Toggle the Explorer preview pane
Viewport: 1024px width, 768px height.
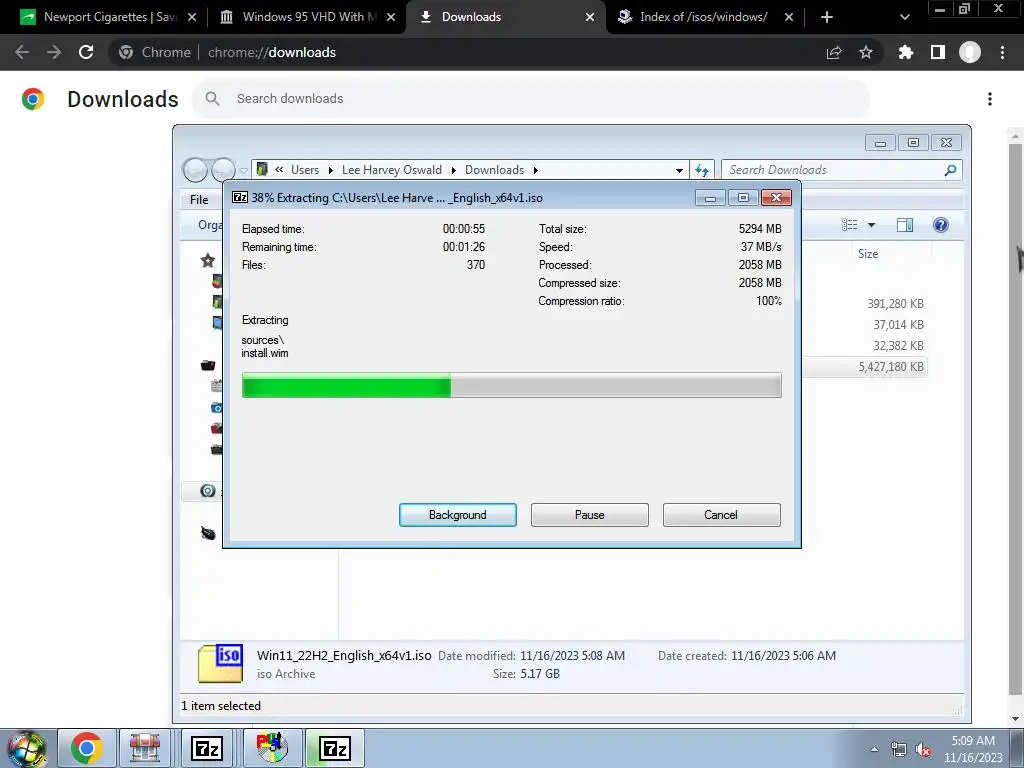[904, 225]
